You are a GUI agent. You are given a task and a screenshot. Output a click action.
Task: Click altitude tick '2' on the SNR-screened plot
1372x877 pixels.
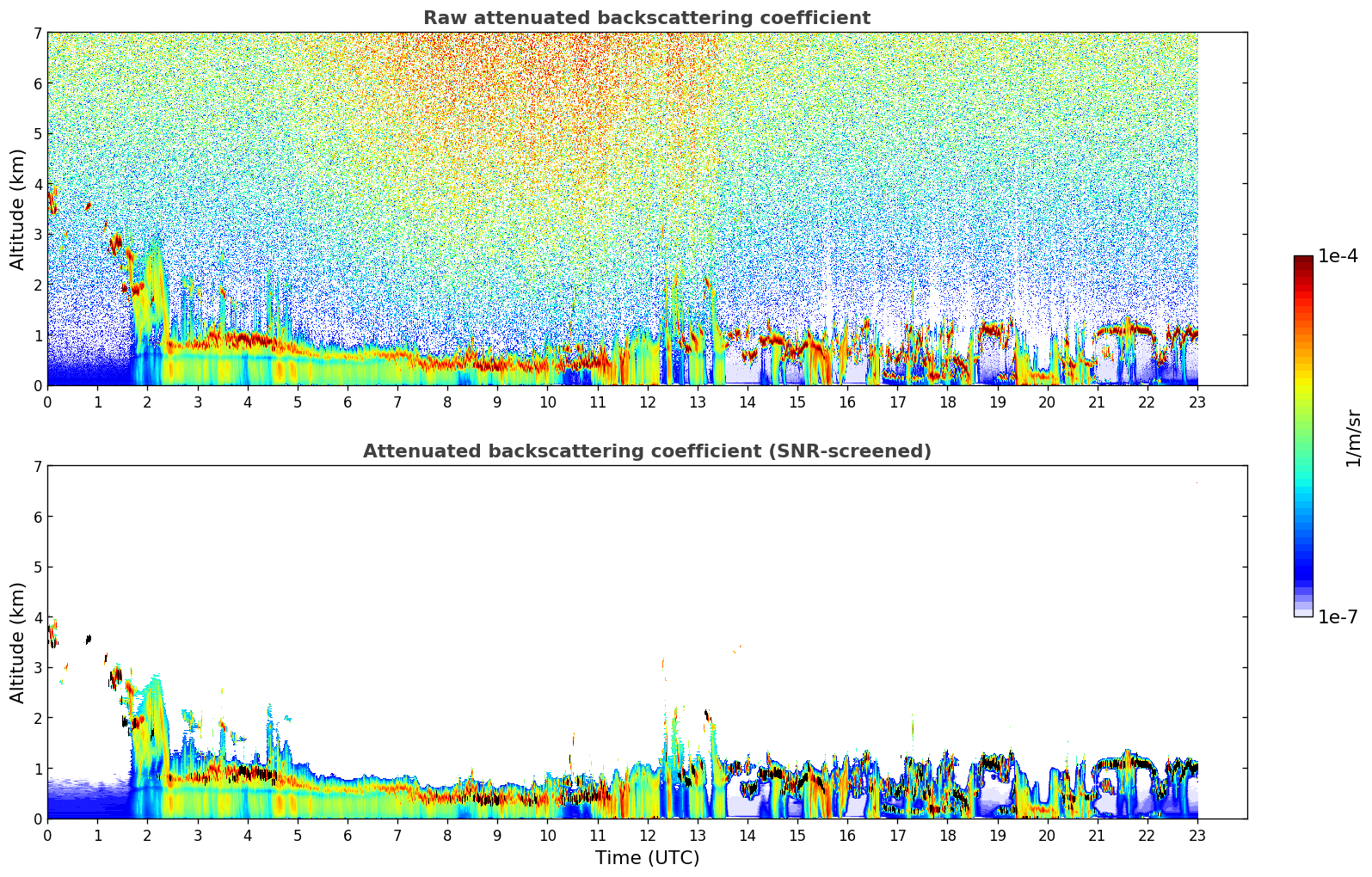pos(38,718)
